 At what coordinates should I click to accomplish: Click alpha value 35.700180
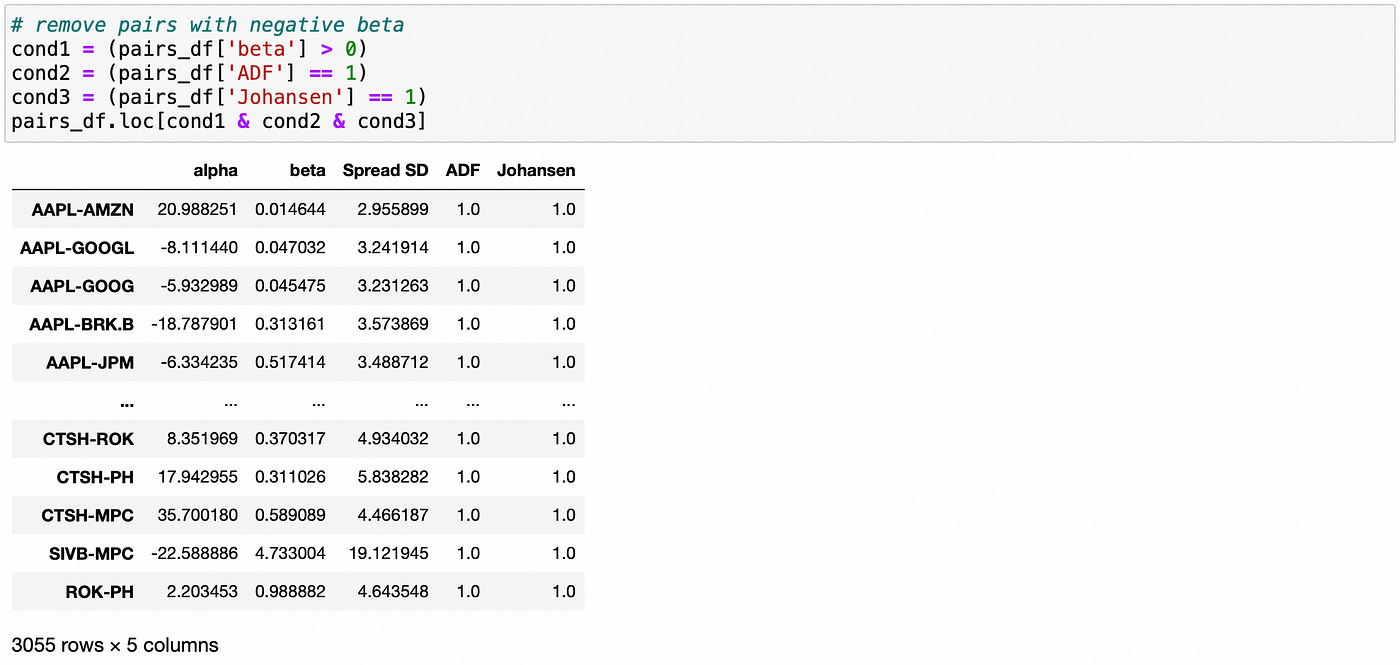[198, 515]
